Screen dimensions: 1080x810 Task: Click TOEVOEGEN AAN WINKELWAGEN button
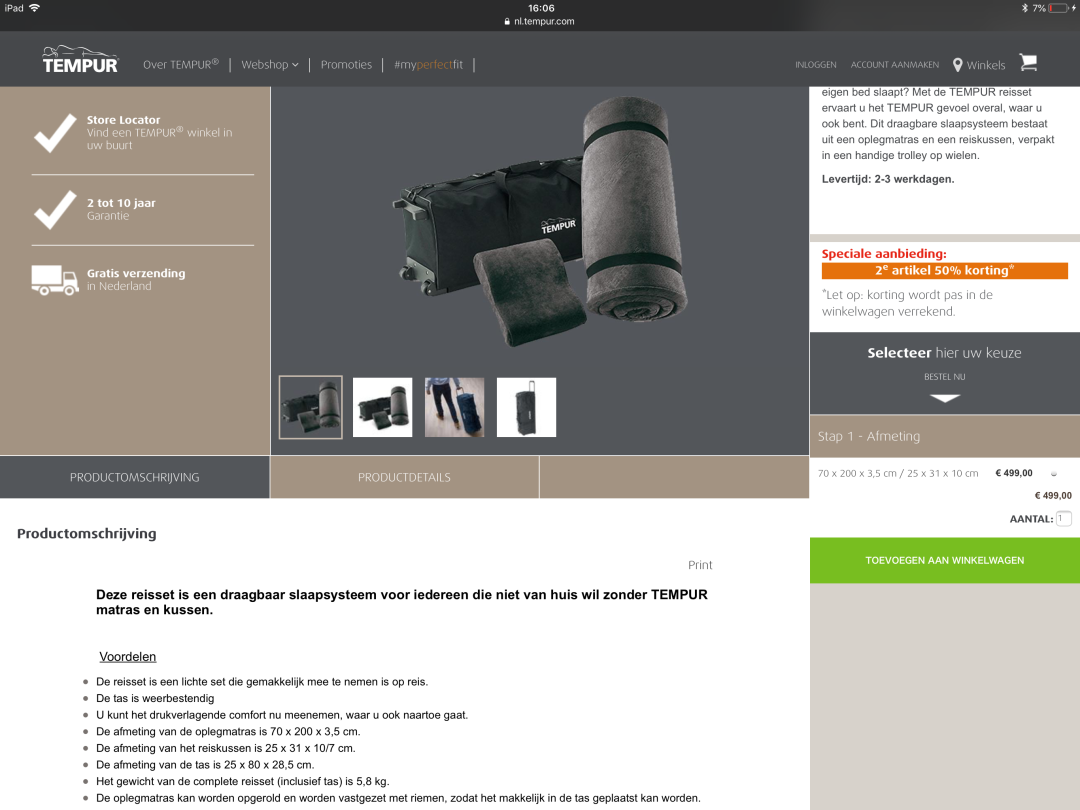coord(944,561)
